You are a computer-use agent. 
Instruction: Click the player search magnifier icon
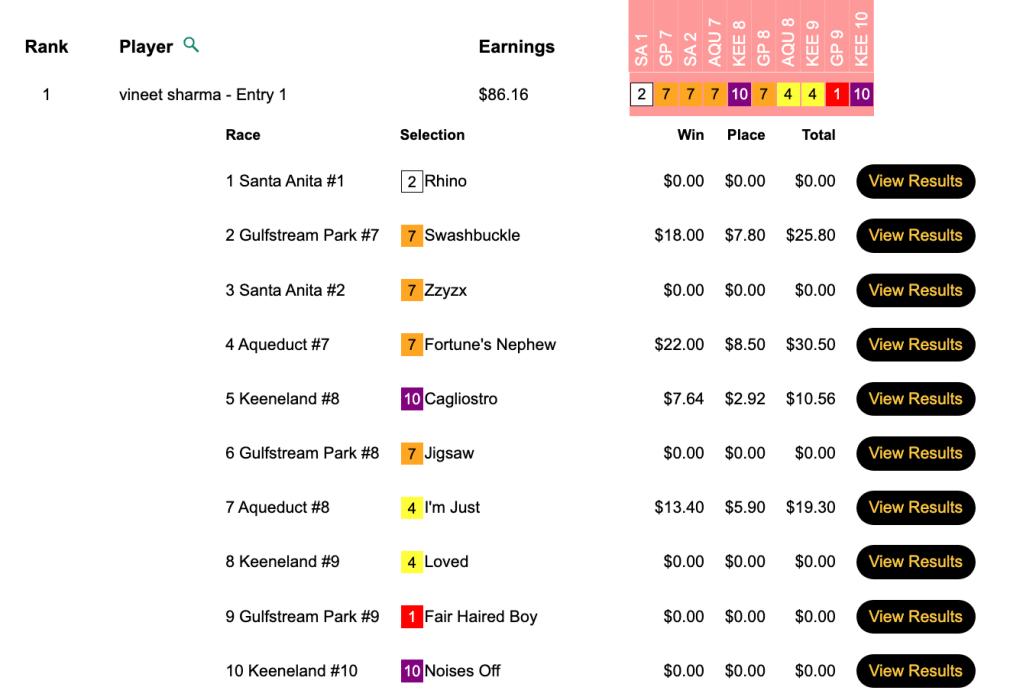(191, 45)
